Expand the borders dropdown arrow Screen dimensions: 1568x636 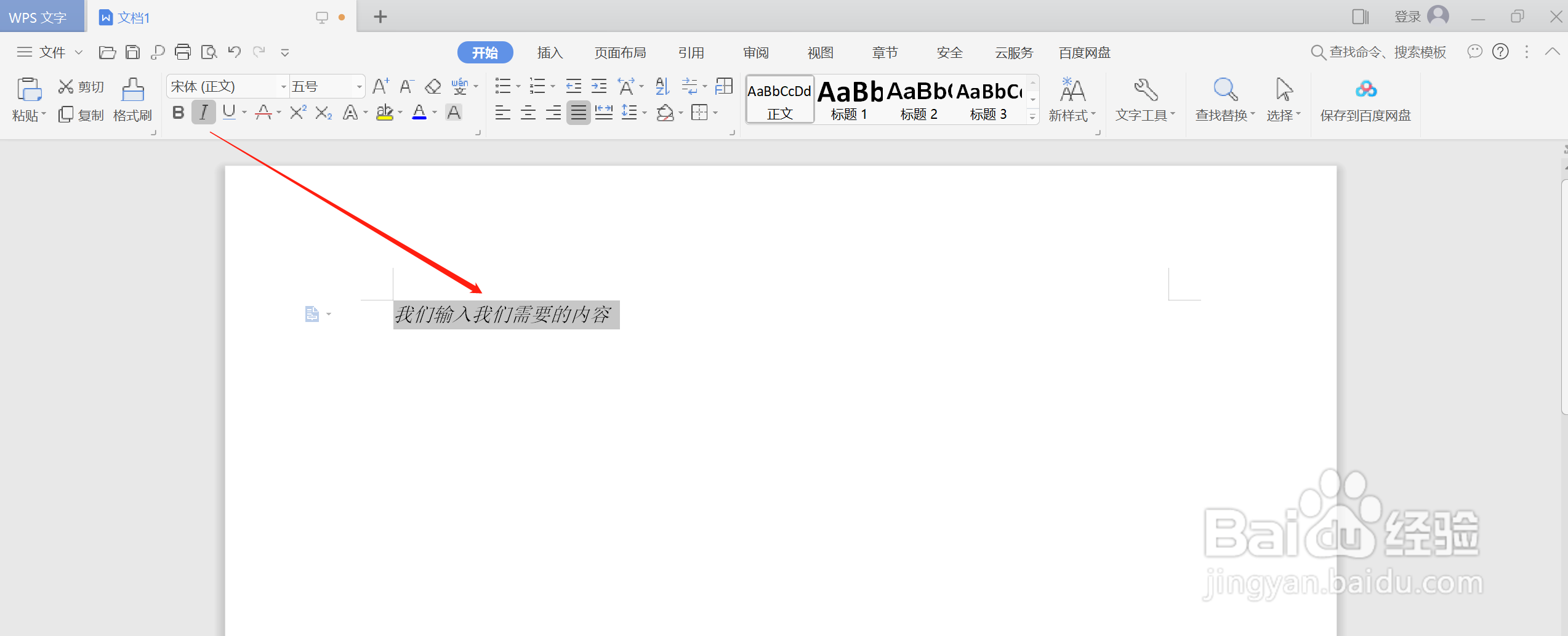click(715, 113)
